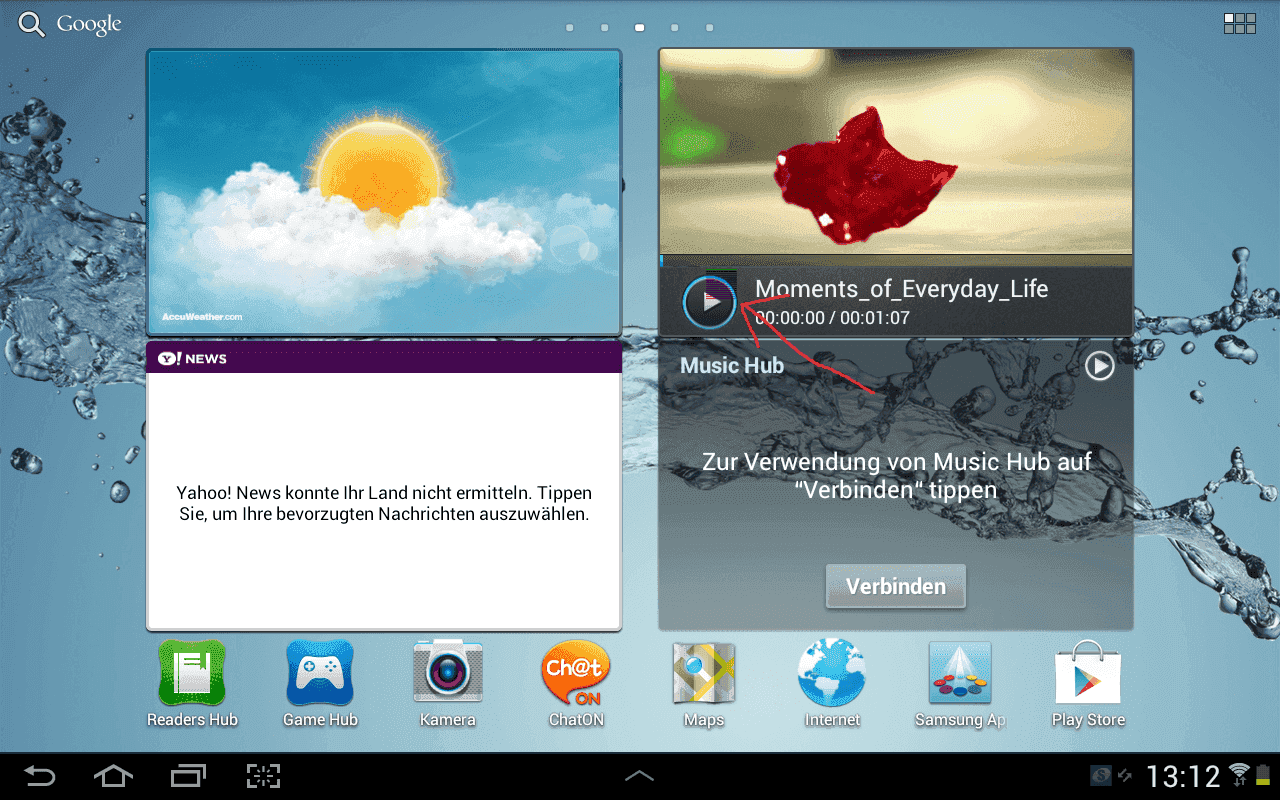Tap the Google search text
The width and height of the screenshot is (1280, 800).
(x=89, y=24)
